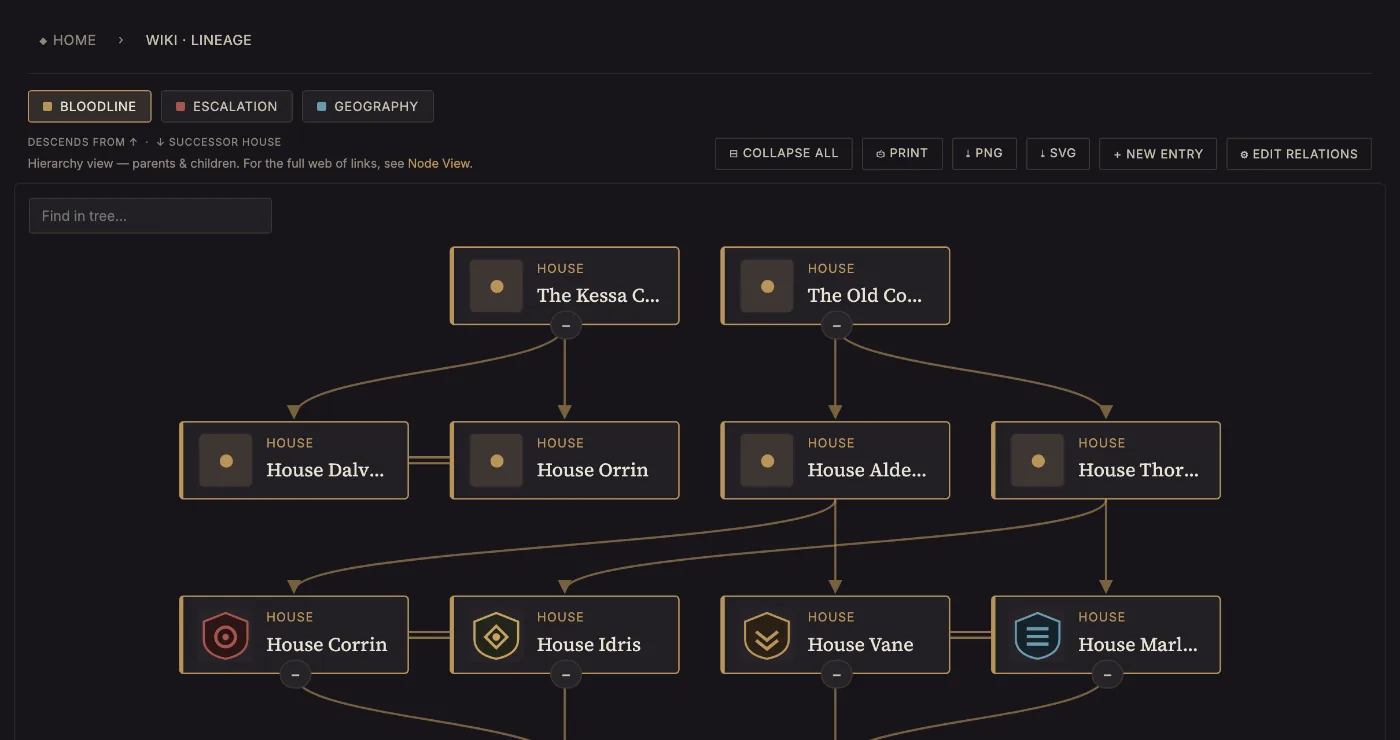
Task: Print the lineage tree
Action: [x=902, y=154]
